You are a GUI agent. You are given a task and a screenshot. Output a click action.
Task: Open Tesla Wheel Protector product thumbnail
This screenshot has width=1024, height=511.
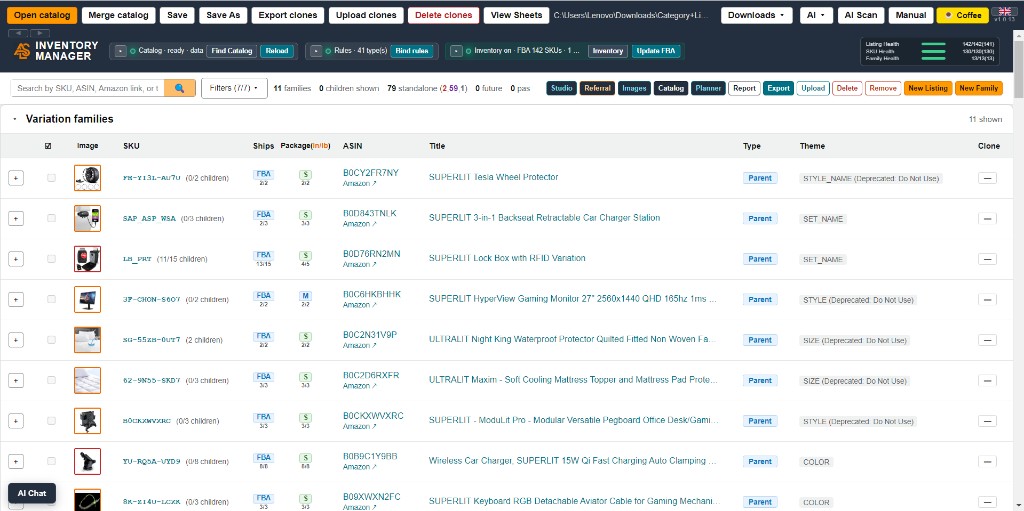tap(88, 178)
